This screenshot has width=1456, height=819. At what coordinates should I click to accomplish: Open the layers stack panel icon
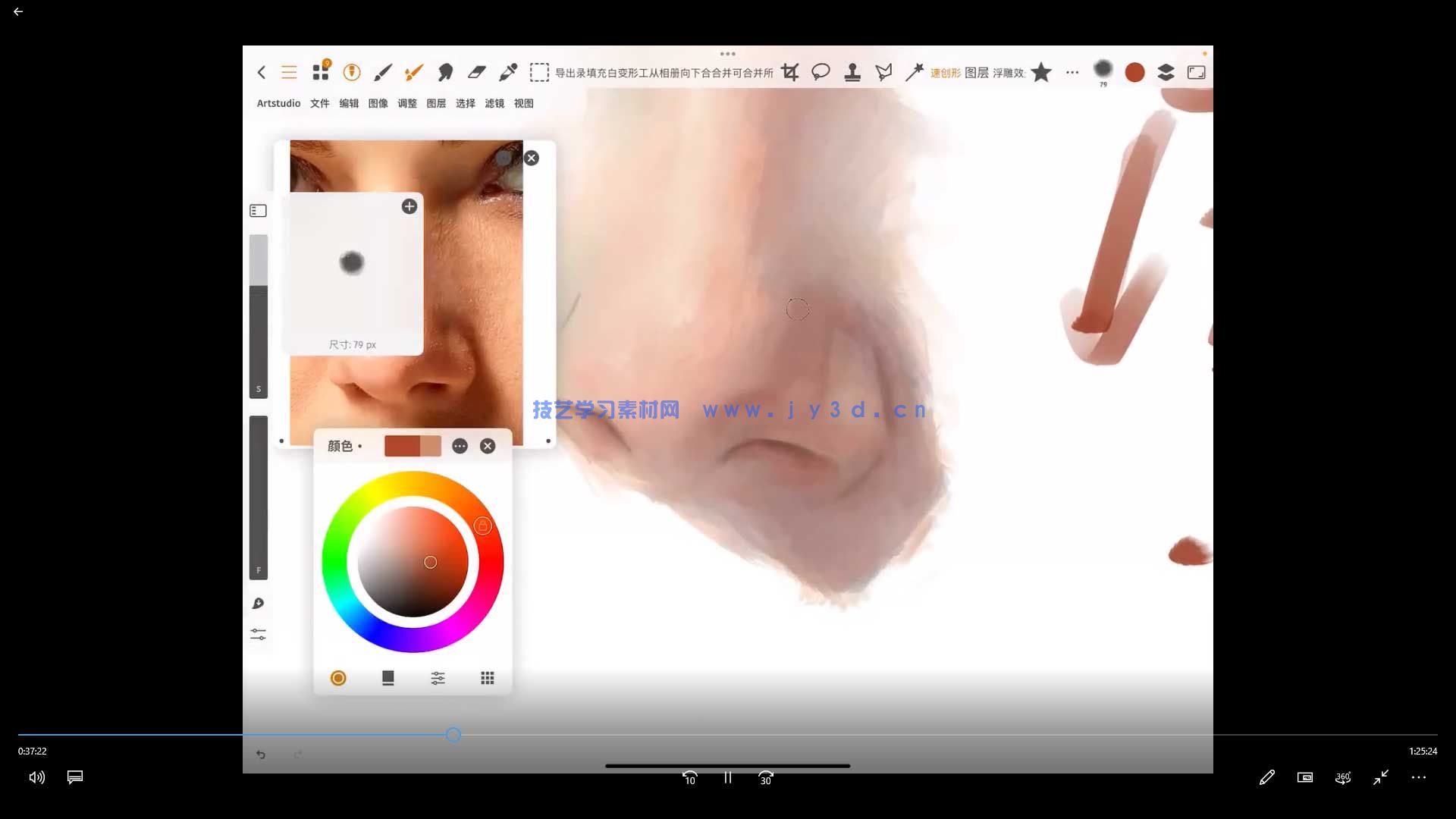click(x=1166, y=72)
